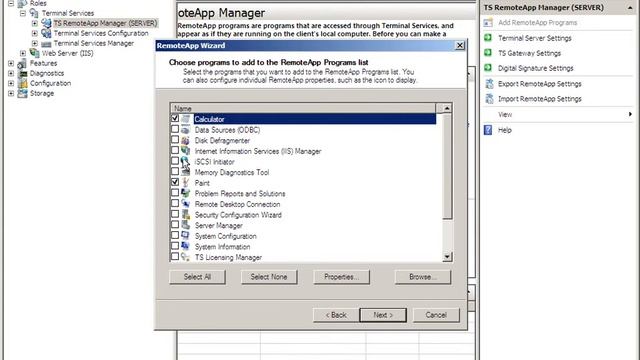Click the Terminal Server Settings icon
640x360 pixels.
click(x=488, y=38)
